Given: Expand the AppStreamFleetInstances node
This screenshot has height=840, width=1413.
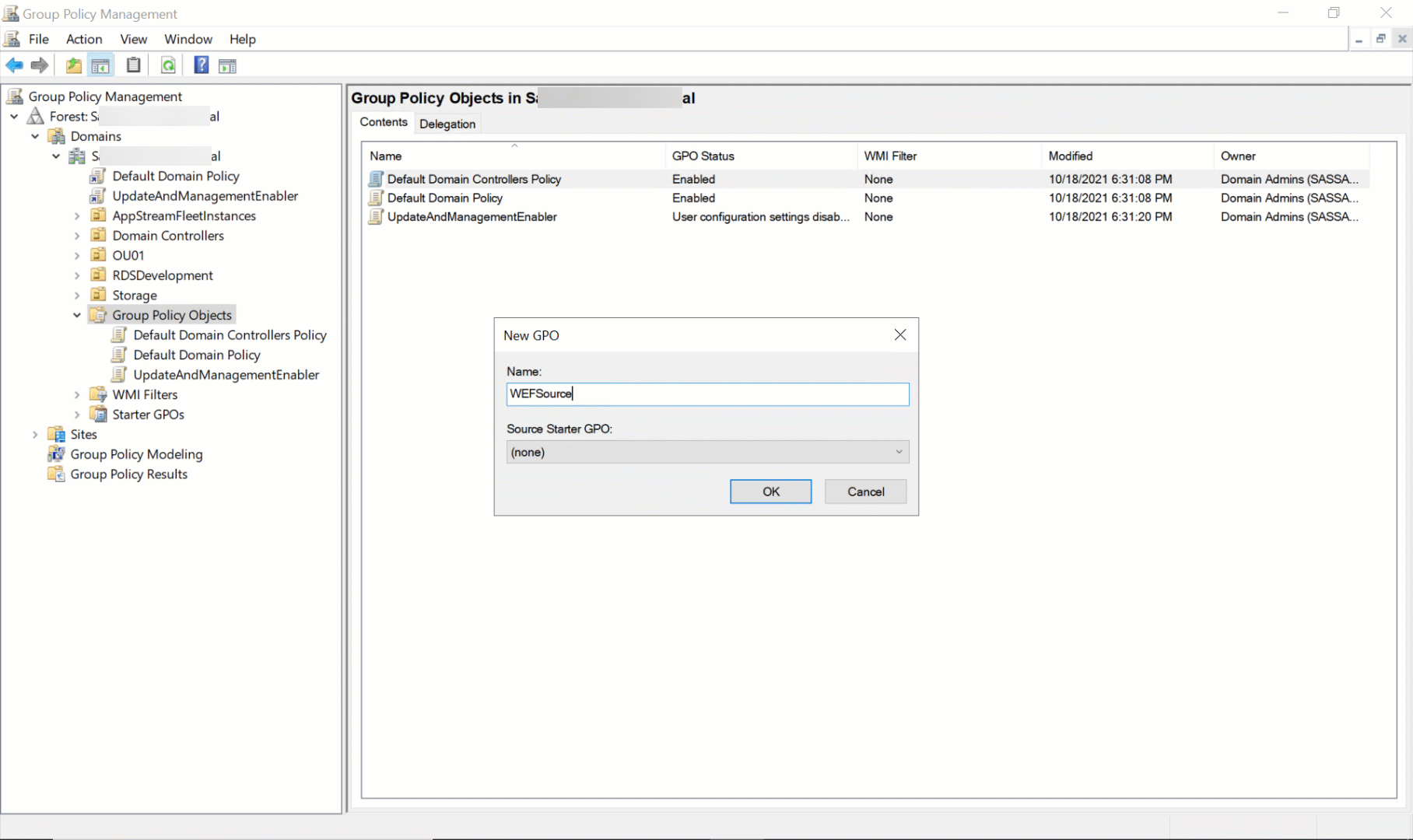Looking at the screenshot, I should point(77,215).
